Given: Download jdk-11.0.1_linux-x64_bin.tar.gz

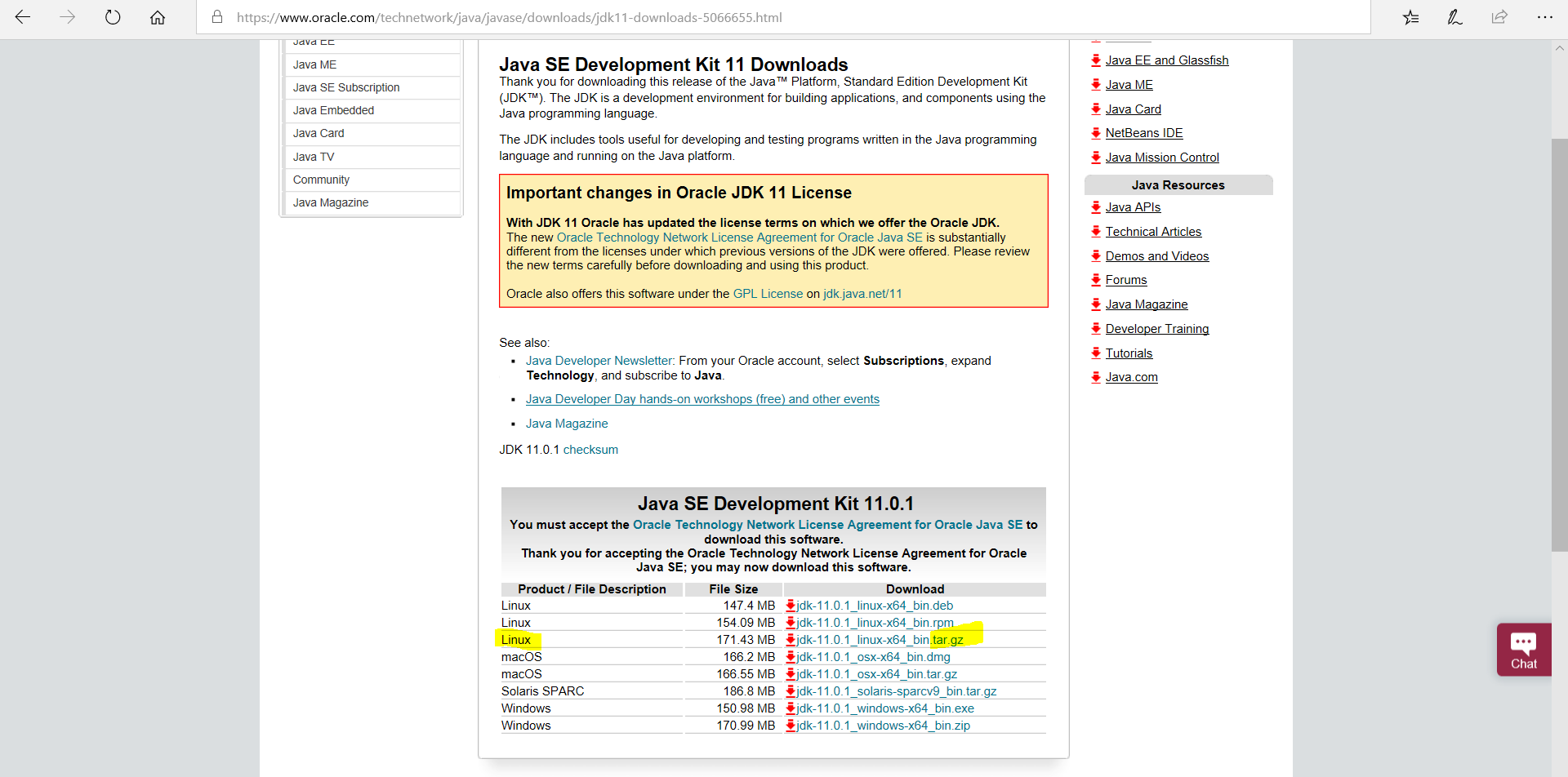Looking at the screenshot, I should click(x=880, y=640).
